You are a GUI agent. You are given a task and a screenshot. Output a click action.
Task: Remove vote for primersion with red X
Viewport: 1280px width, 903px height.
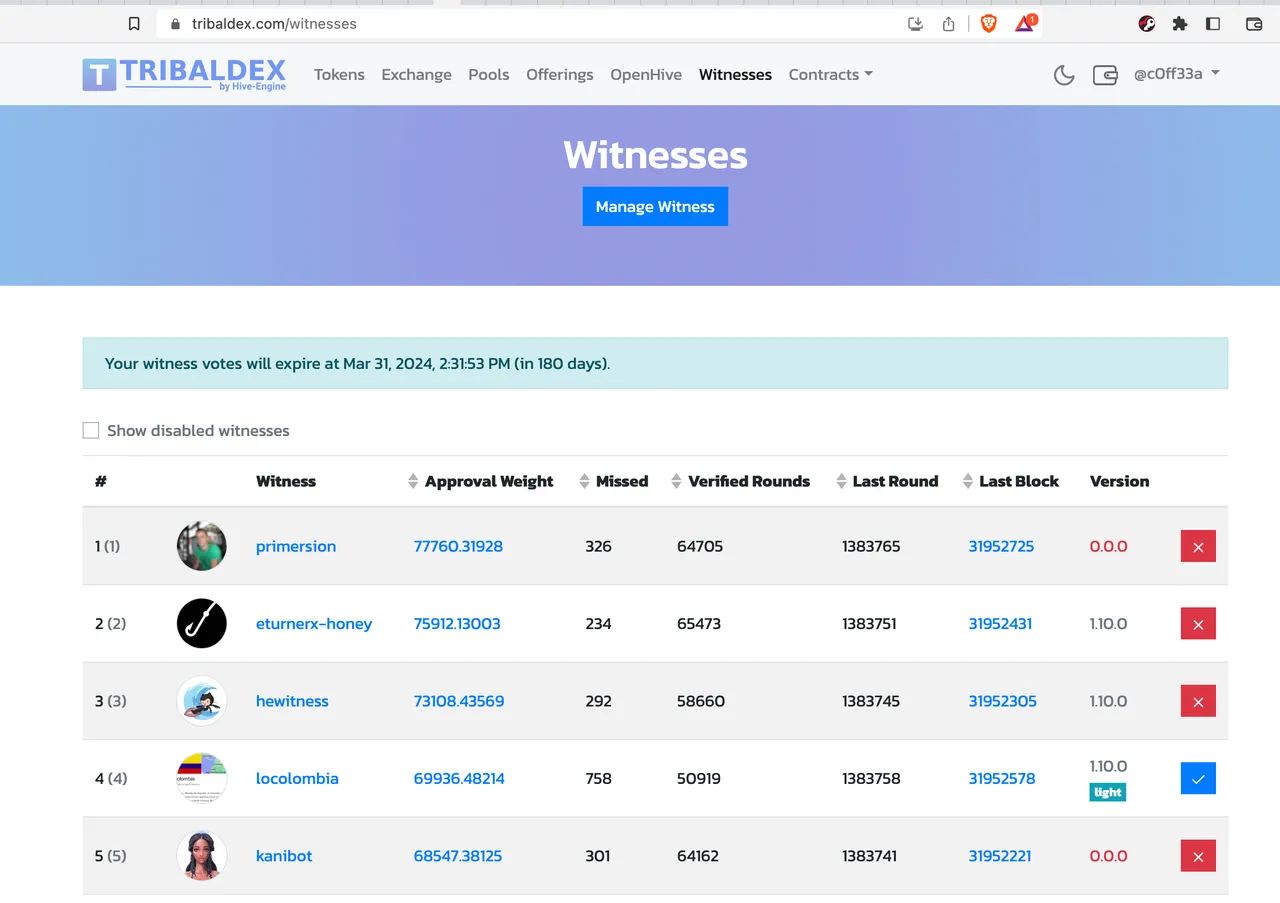tap(1198, 546)
